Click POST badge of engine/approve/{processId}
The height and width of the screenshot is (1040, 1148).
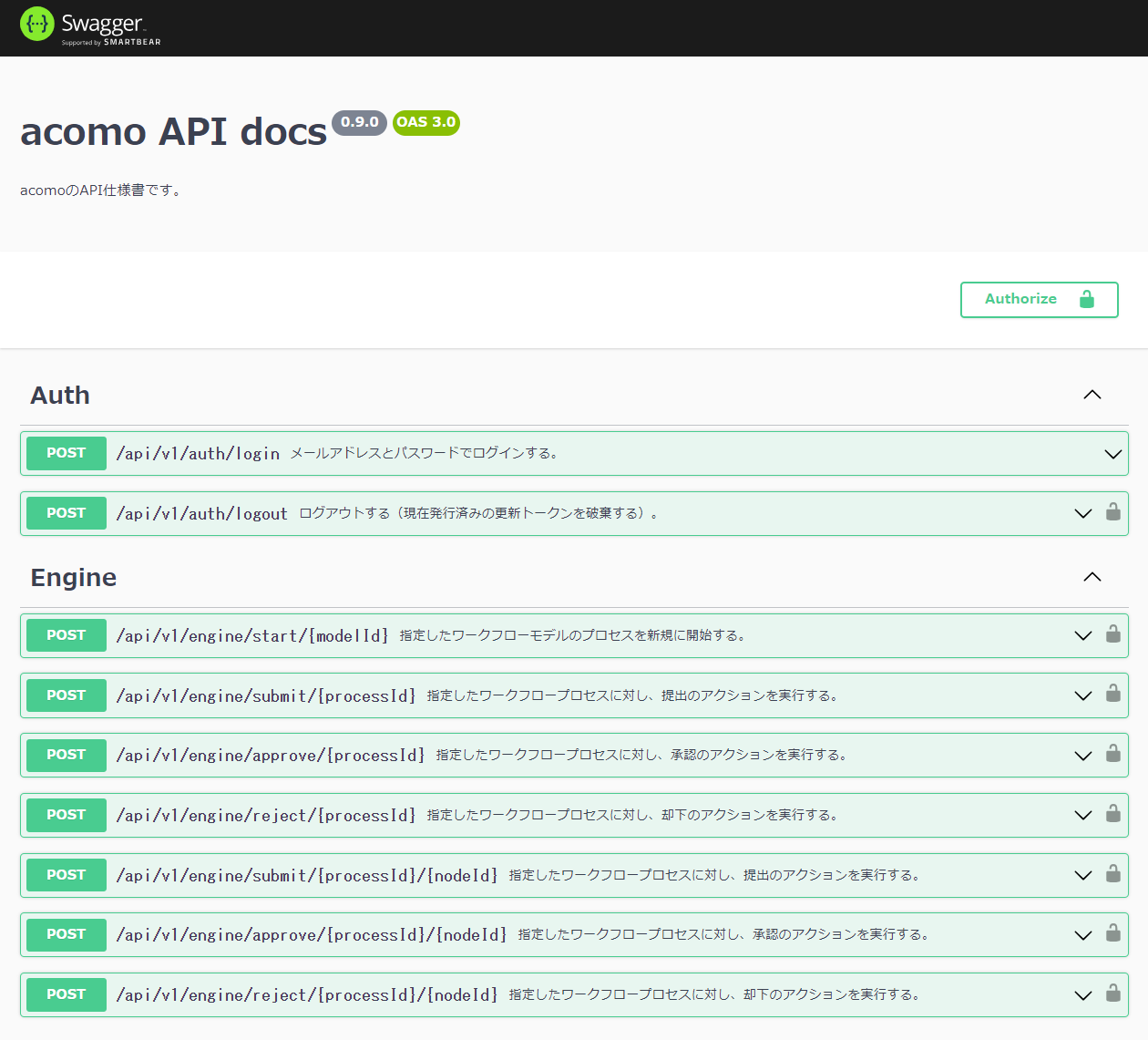pyautogui.click(x=67, y=755)
